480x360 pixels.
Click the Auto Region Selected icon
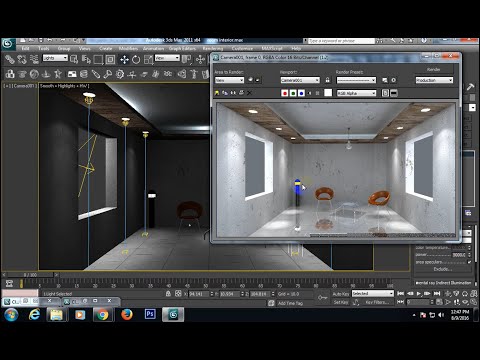pyautogui.click(x=258, y=80)
